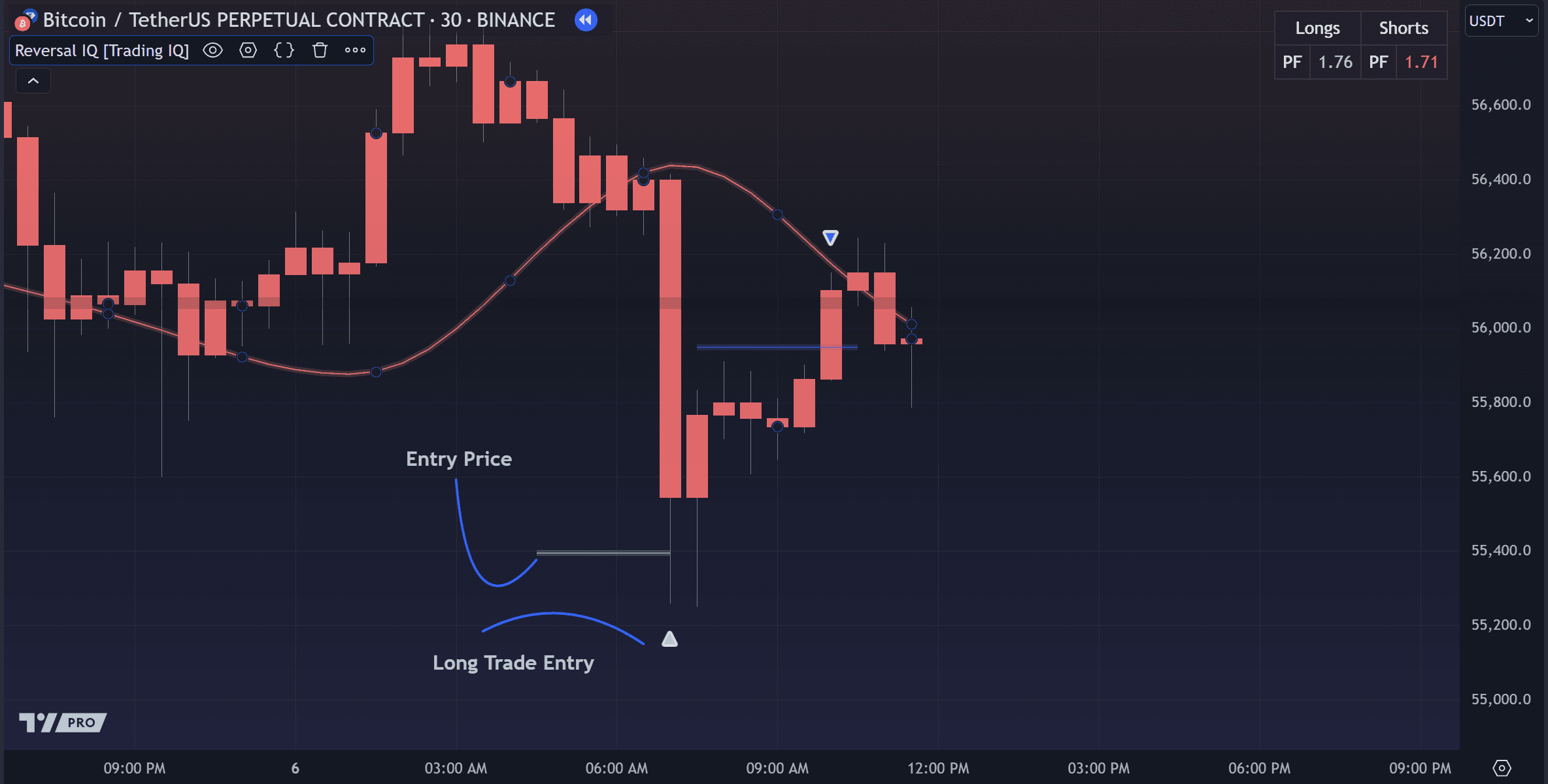This screenshot has width=1548, height=784.
Task: Open more options three-dots menu for indicator
Action: pos(355,50)
